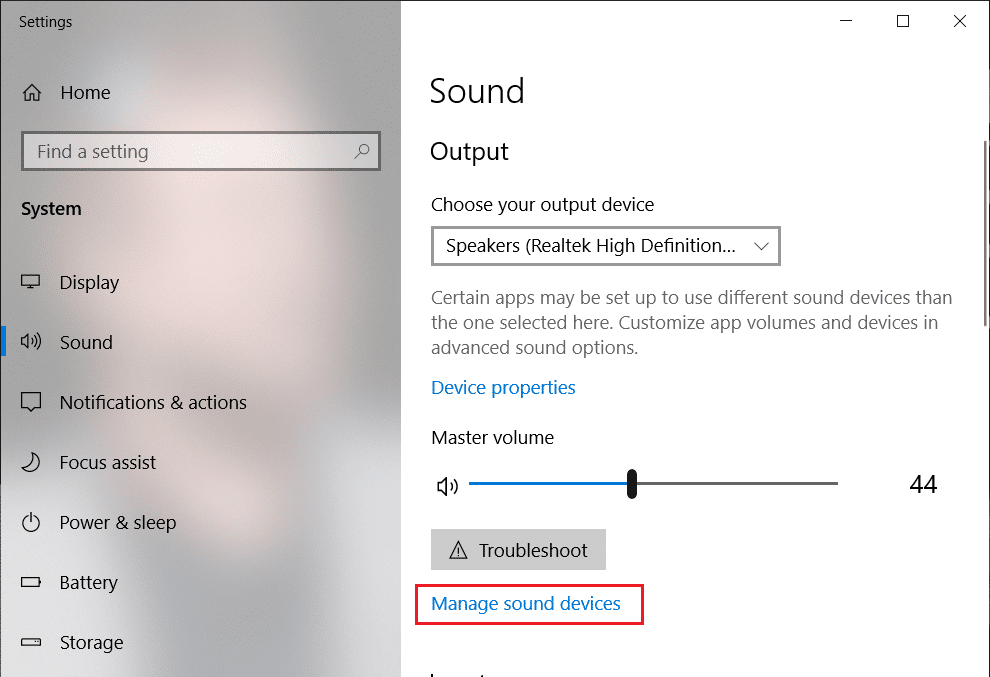Screen dimensions: 990x677
Task: Click the Power & sleep icon
Action: tap(32, 522)
